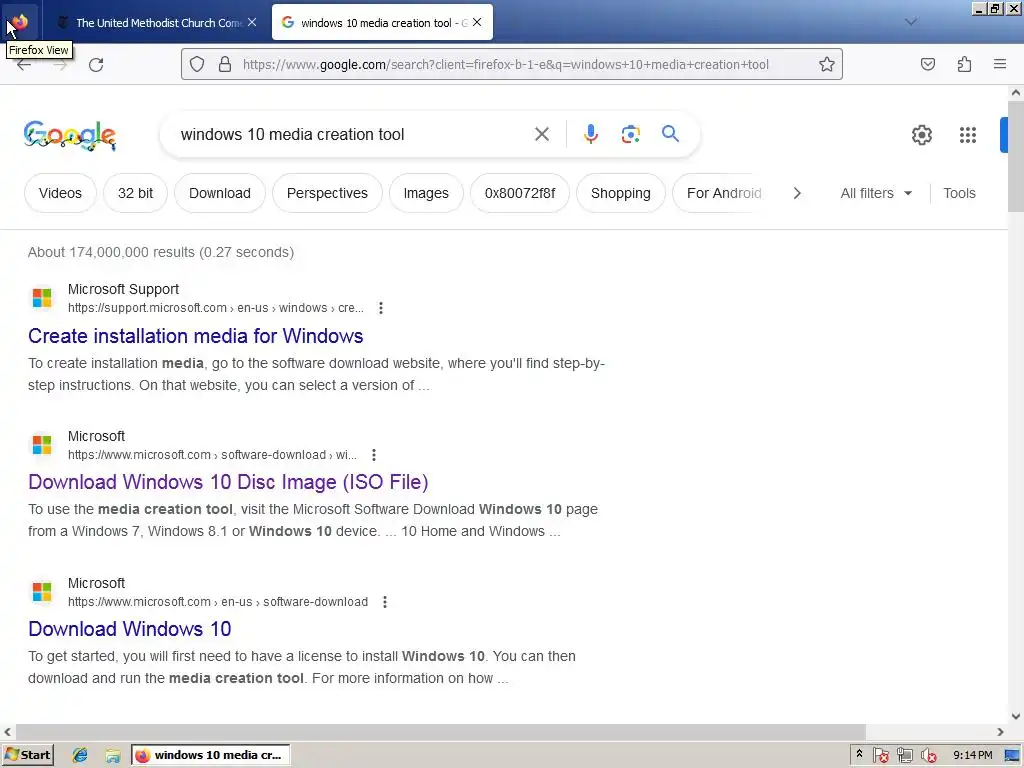Save page to Pocket
1024x768 pixels.
tap(928, 64)
